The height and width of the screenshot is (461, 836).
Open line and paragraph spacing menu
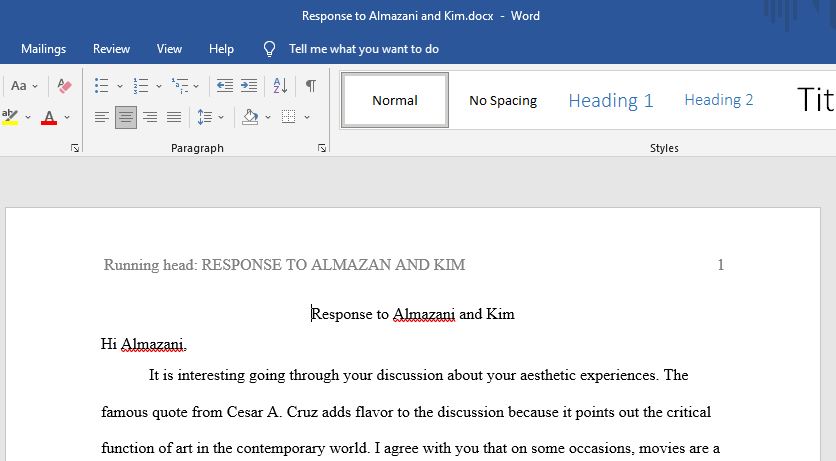tap(210, 117)
